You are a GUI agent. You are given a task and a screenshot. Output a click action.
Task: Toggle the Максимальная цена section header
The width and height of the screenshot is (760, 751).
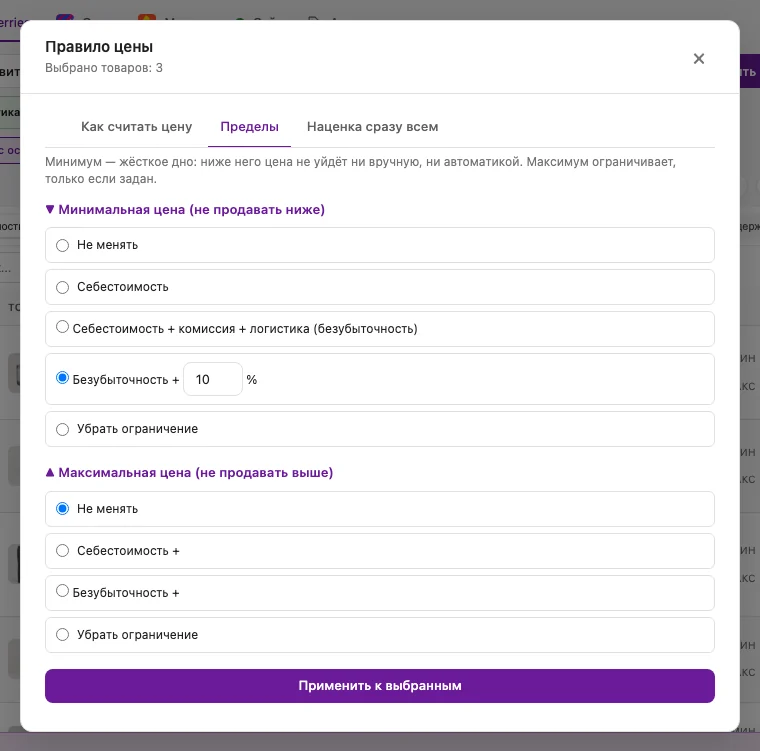(189, 473)
